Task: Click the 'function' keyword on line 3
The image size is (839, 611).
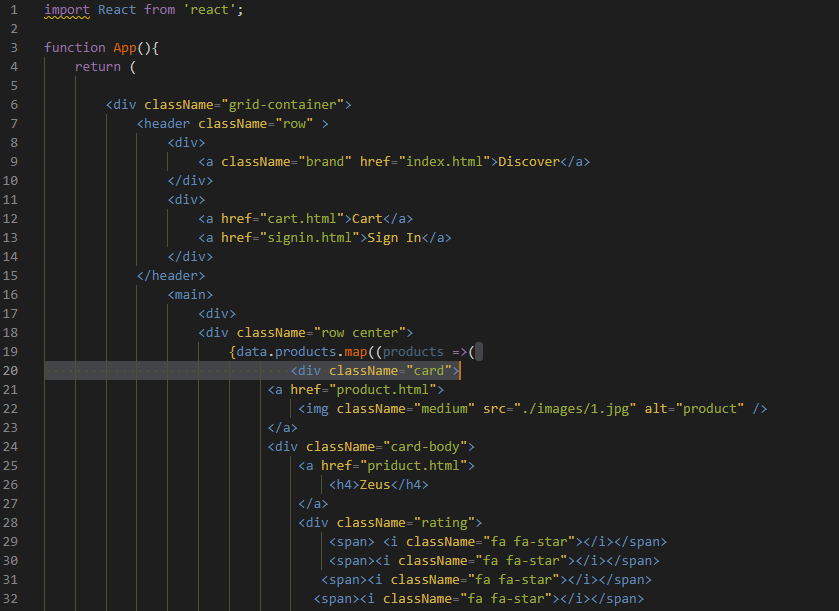Action: pyautogui.click(x=75, y=48)
